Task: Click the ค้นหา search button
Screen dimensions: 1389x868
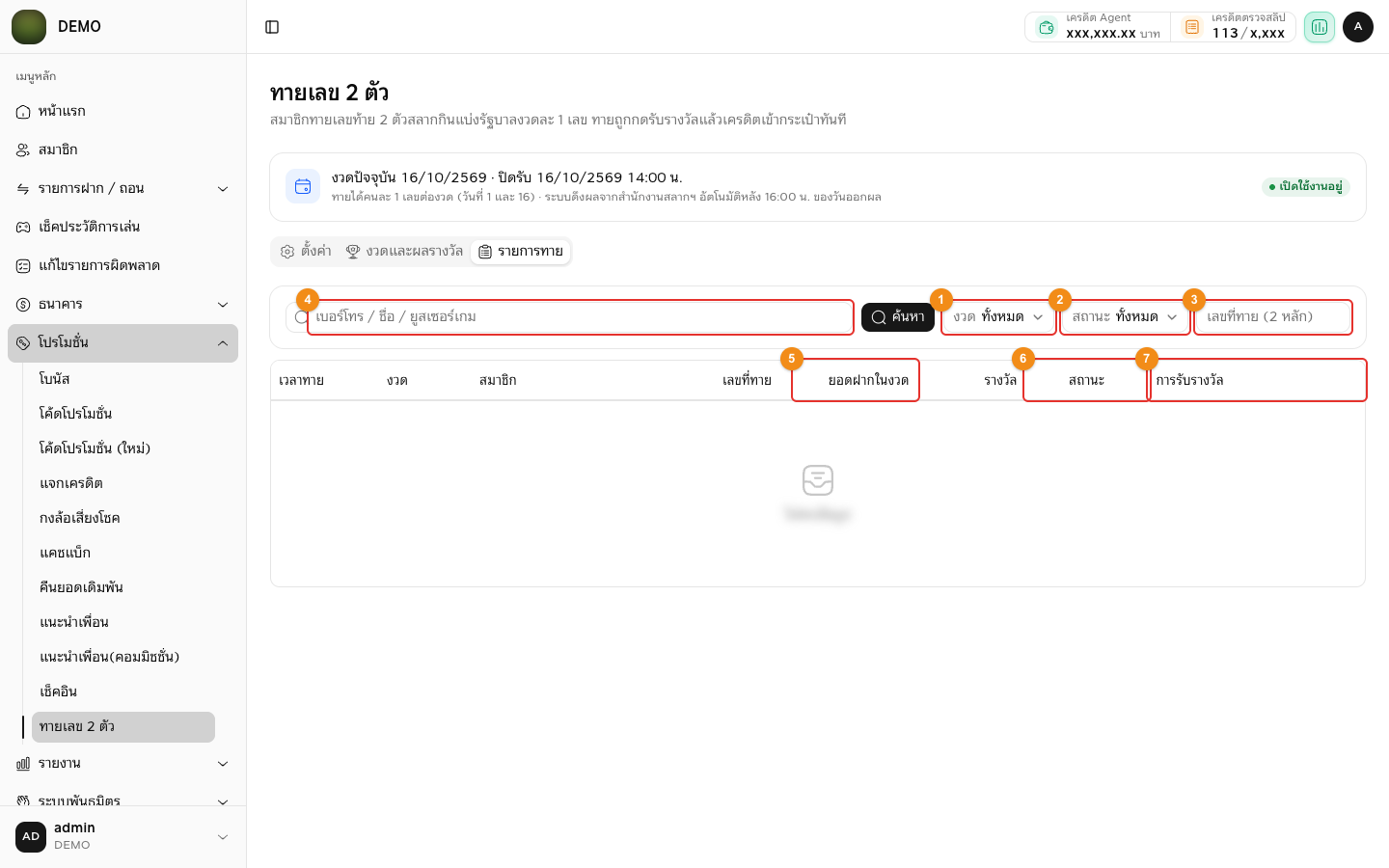Action: point(898,317)
